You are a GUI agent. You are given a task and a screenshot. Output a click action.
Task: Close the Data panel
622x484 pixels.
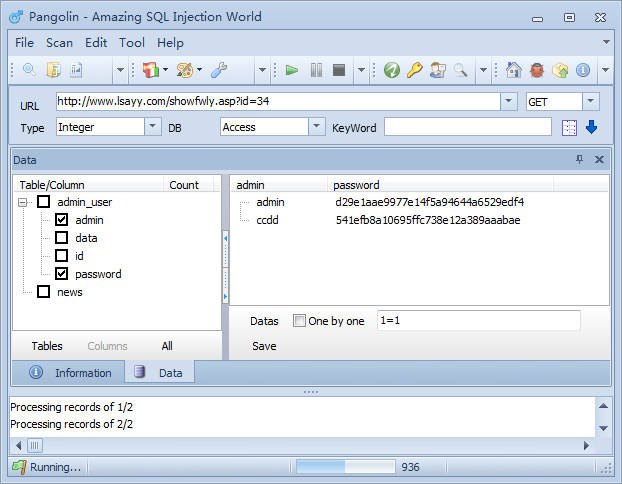(599, 159)
